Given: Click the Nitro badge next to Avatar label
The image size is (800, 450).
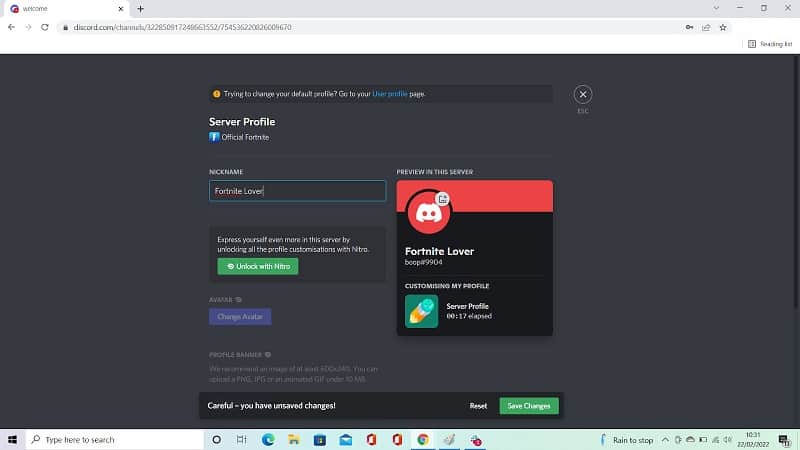Looking at the screenshot, I should click(239, 300).
